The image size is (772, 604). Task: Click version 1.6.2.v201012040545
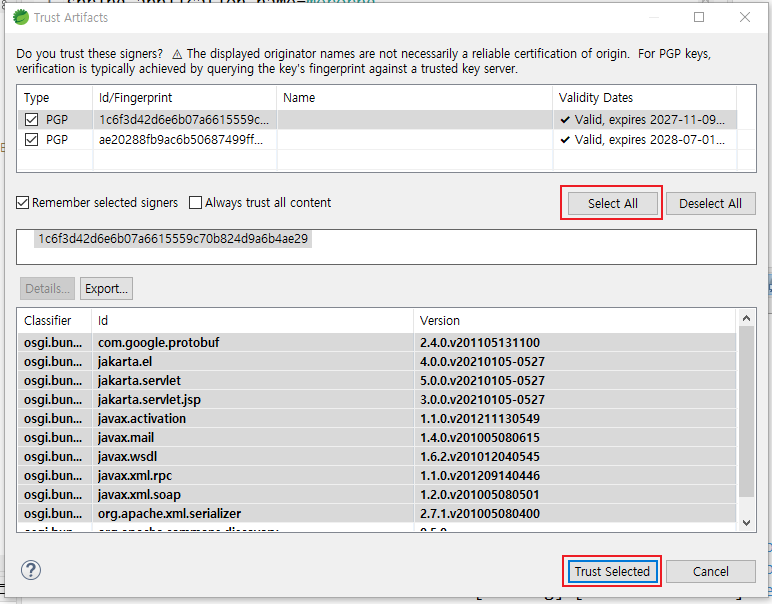[480, 456]
